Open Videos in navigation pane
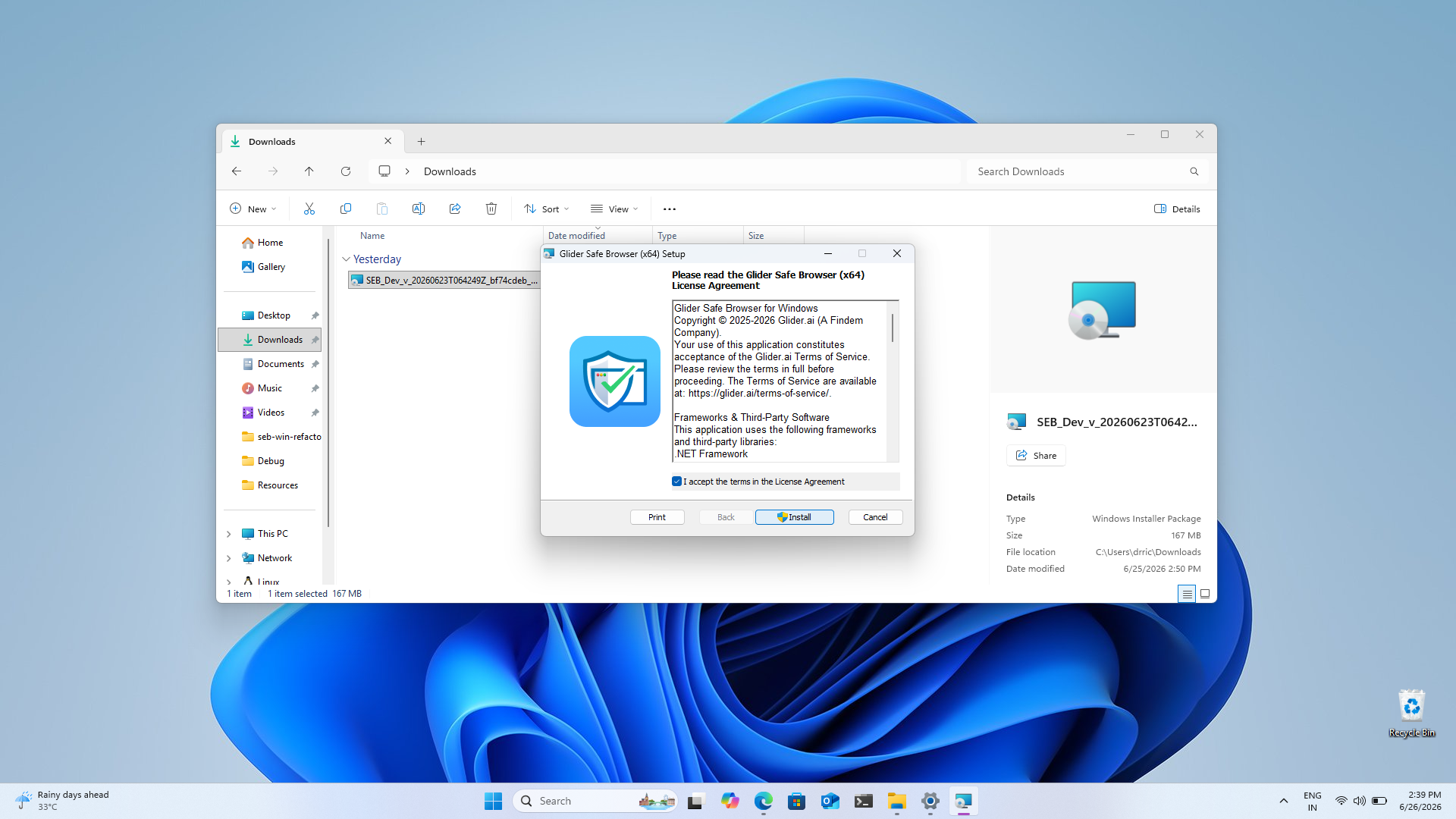This screenshot has width=1456, height=819. [271, 413]
